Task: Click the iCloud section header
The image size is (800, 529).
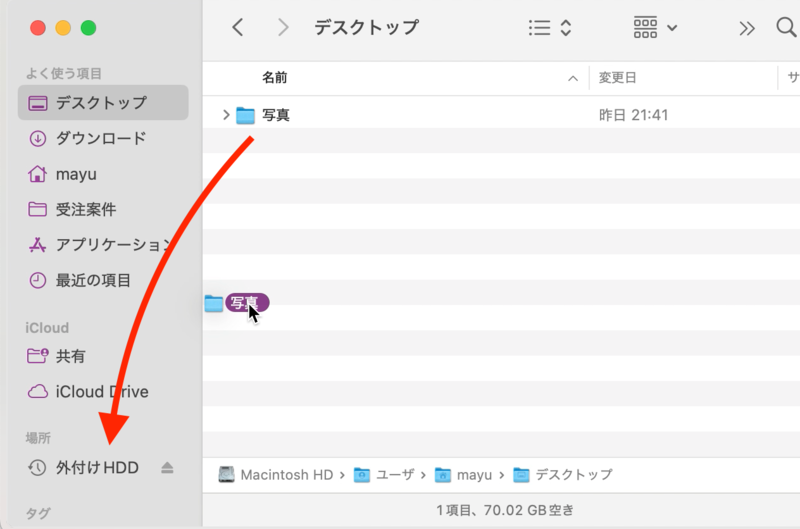Action: click(x=47, y=328)
